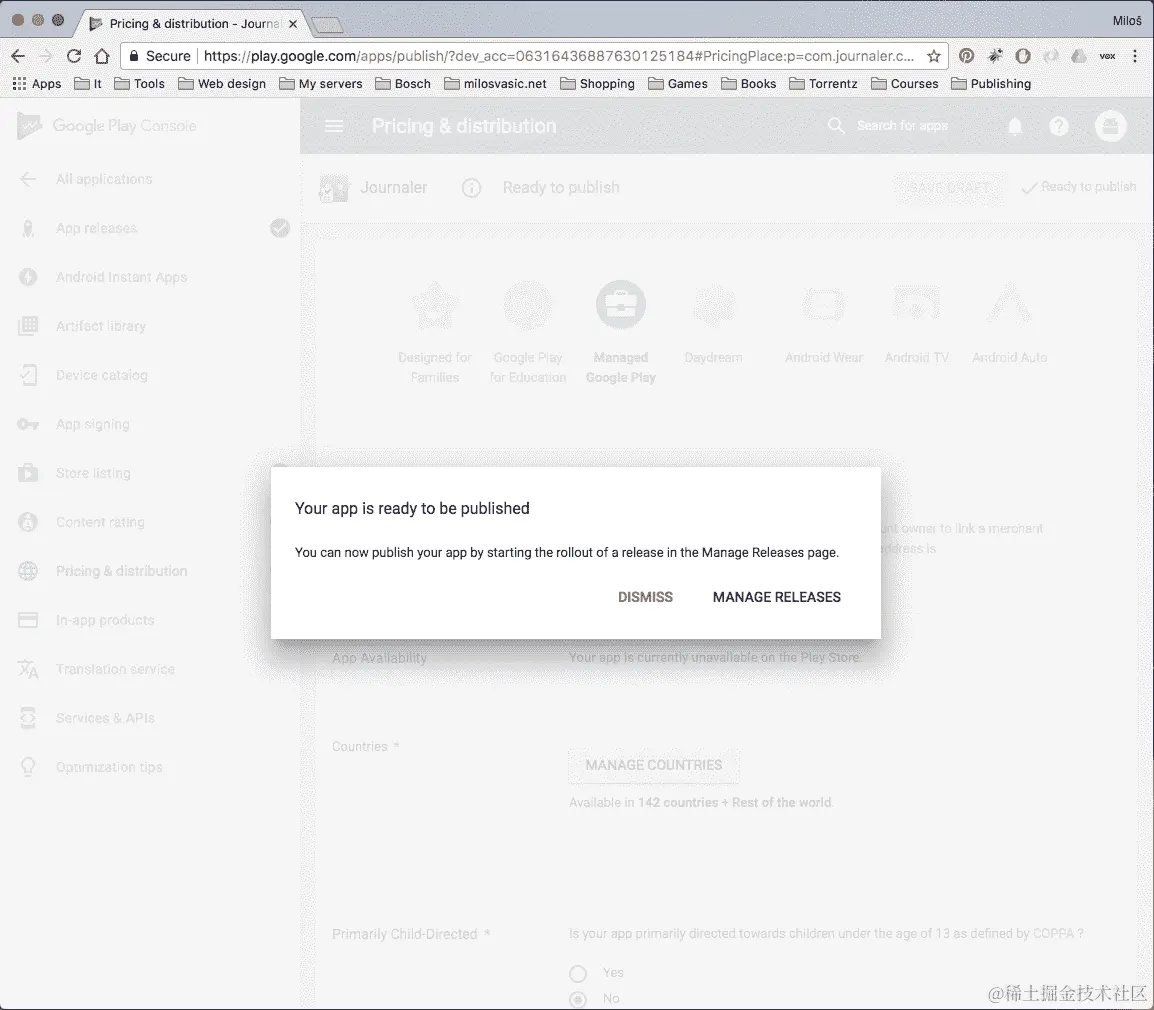The height and width of the screenshot is (1010, 1154).
Task: Go back in the browser
Action: (x=18, y=56)
